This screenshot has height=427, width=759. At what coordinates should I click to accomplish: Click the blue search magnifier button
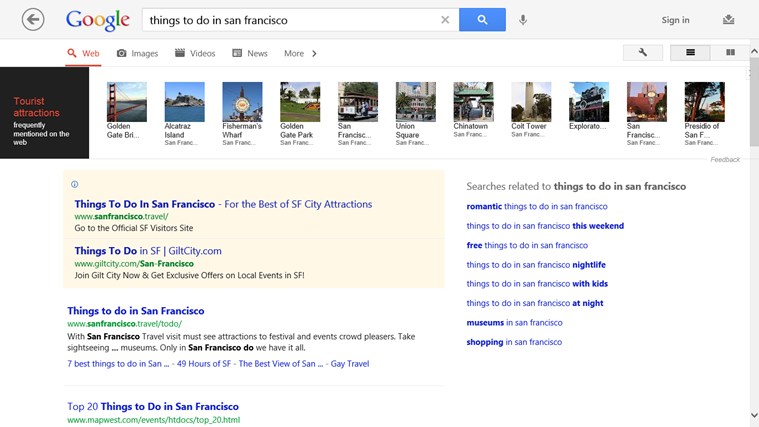[482, 19]
